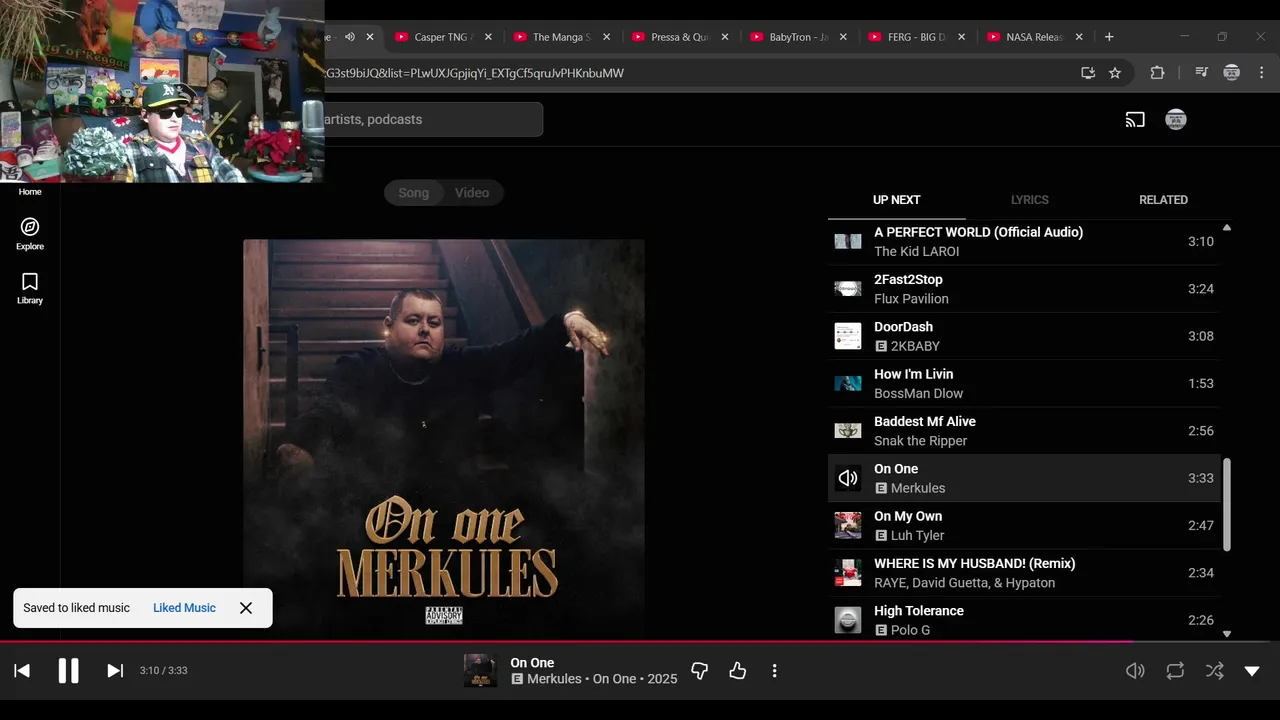Go to Home in the sidebar

(x=30, y=191)
